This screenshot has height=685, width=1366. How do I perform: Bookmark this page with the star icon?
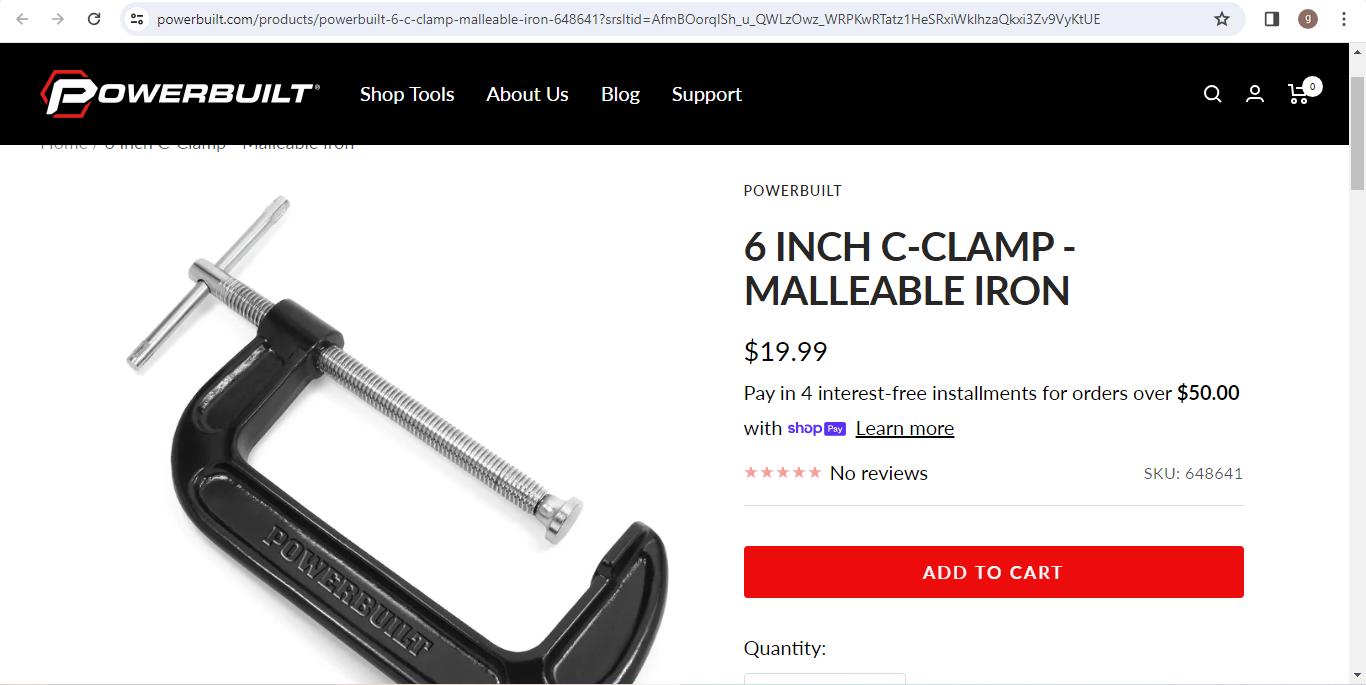[1222, 19]
